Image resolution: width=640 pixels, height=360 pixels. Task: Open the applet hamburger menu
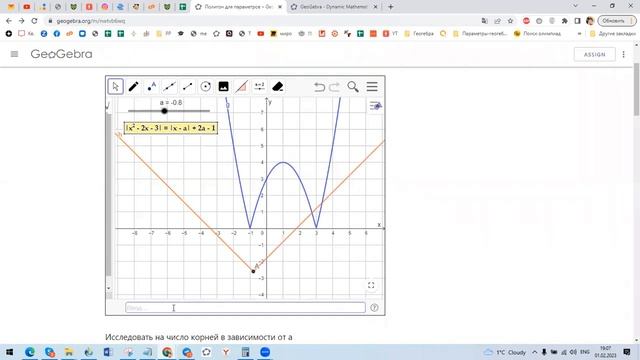click(372, 87)
